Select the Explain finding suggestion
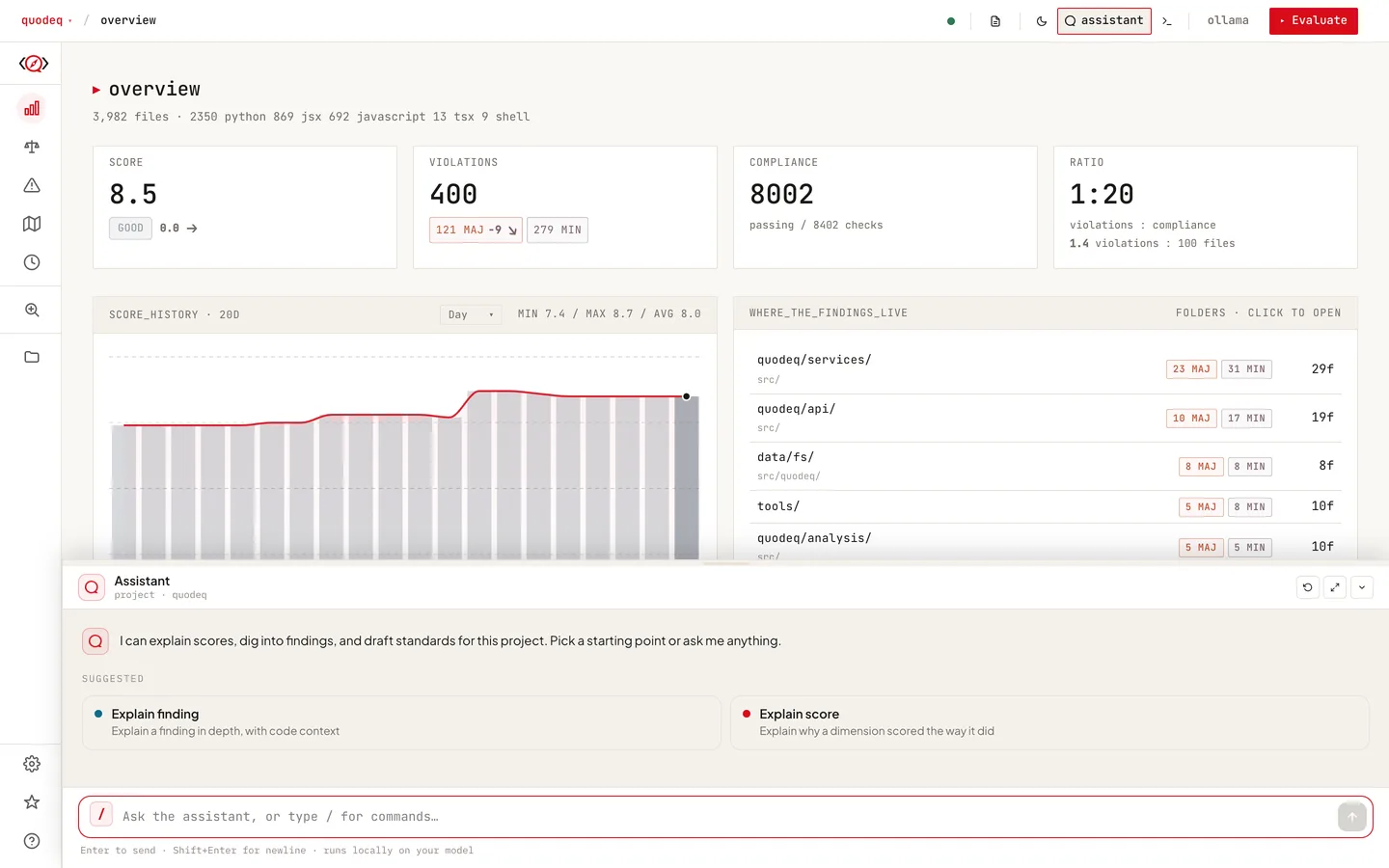The image size is (1389, 868). tap(402, 722)
